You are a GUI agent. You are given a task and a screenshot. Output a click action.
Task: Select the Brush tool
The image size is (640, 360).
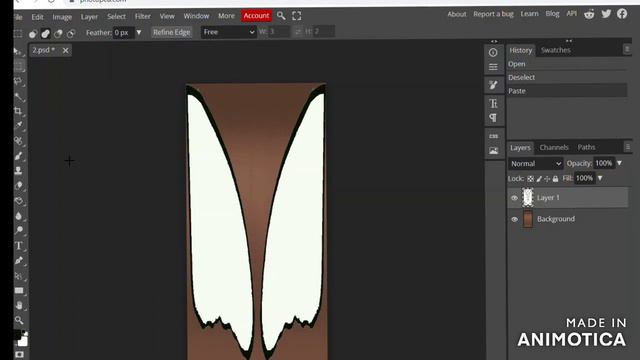18,156
